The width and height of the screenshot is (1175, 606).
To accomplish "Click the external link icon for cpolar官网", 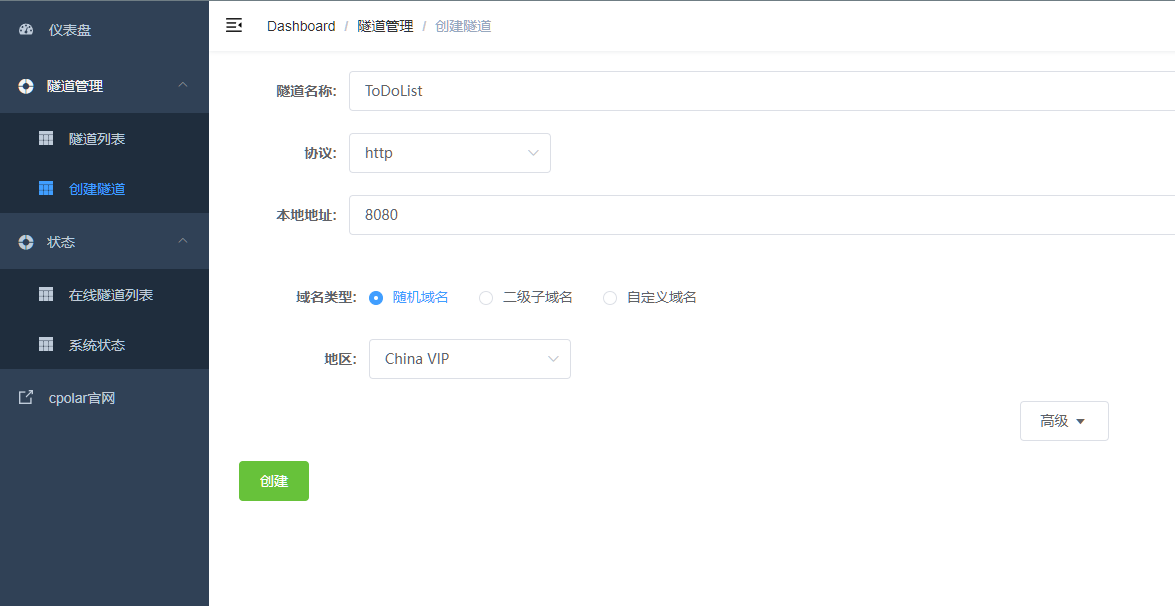I will (x=26, y=397).
